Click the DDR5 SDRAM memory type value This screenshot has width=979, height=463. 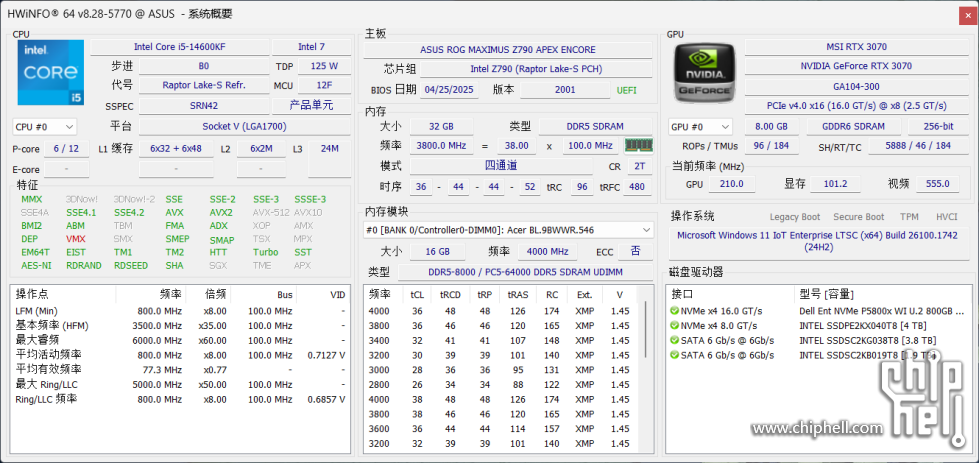(x=596, y=126)
